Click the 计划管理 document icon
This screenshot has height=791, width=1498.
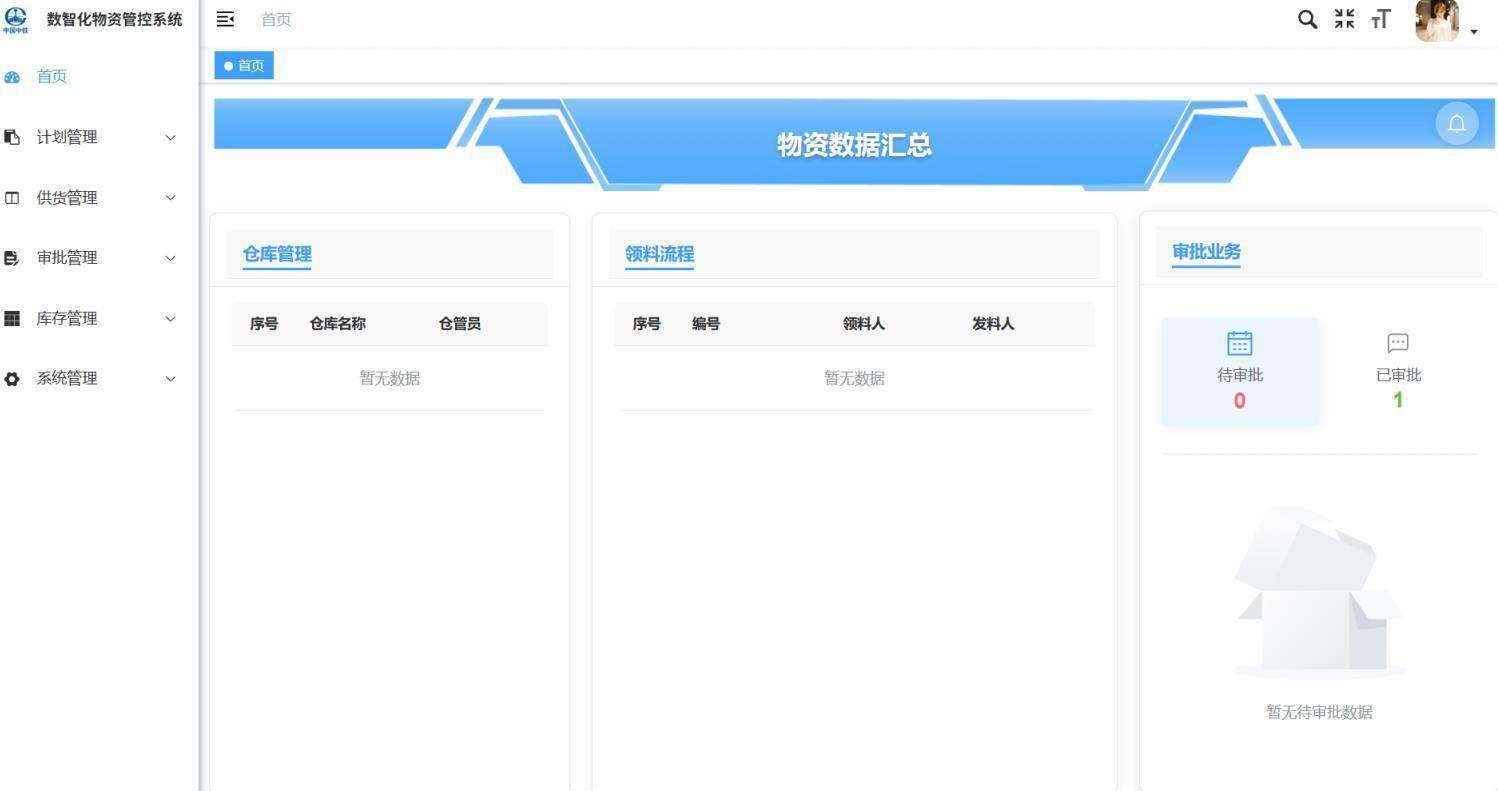coord(12,137)
